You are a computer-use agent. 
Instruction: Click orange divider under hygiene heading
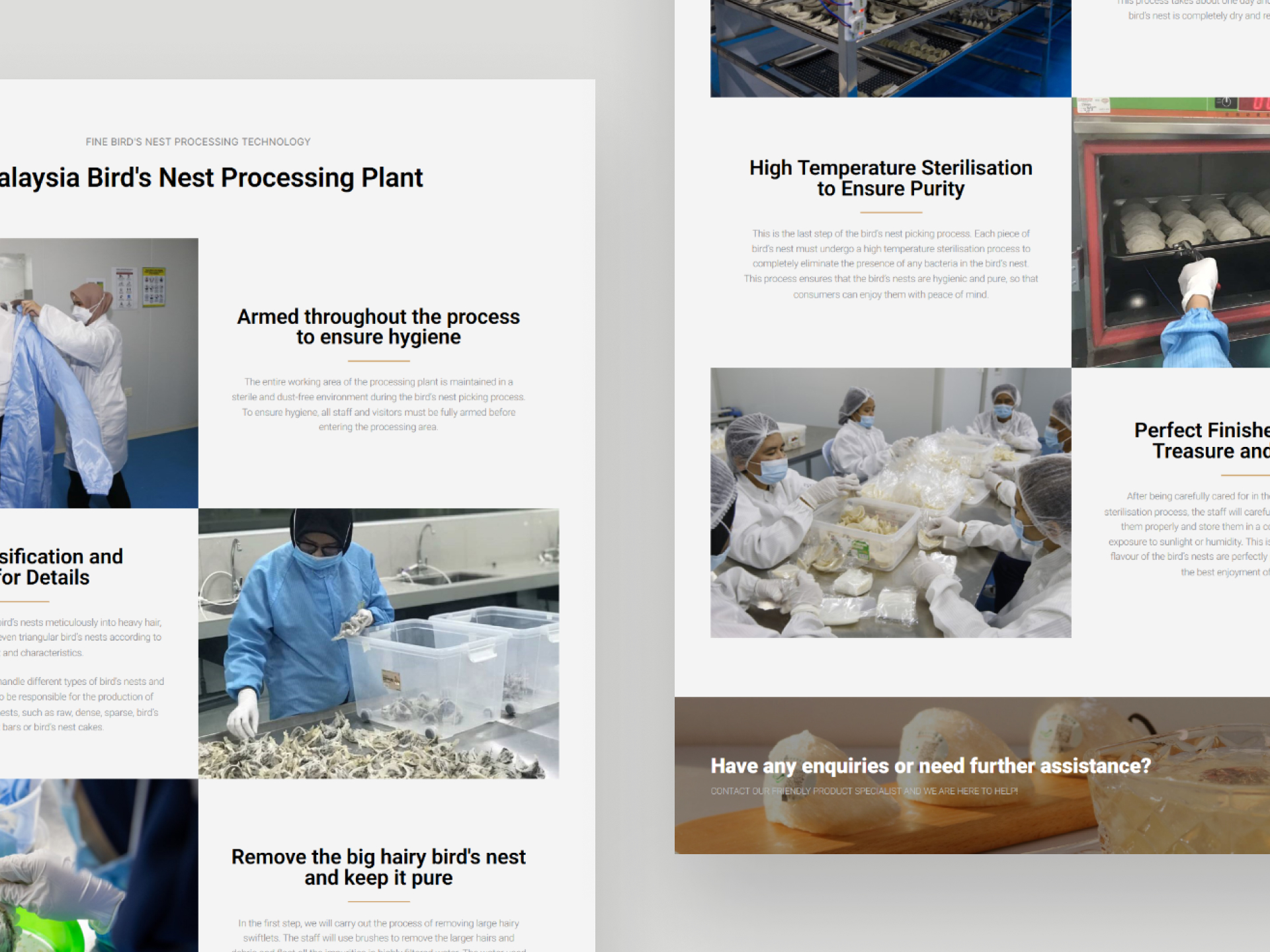click(378, 361)
